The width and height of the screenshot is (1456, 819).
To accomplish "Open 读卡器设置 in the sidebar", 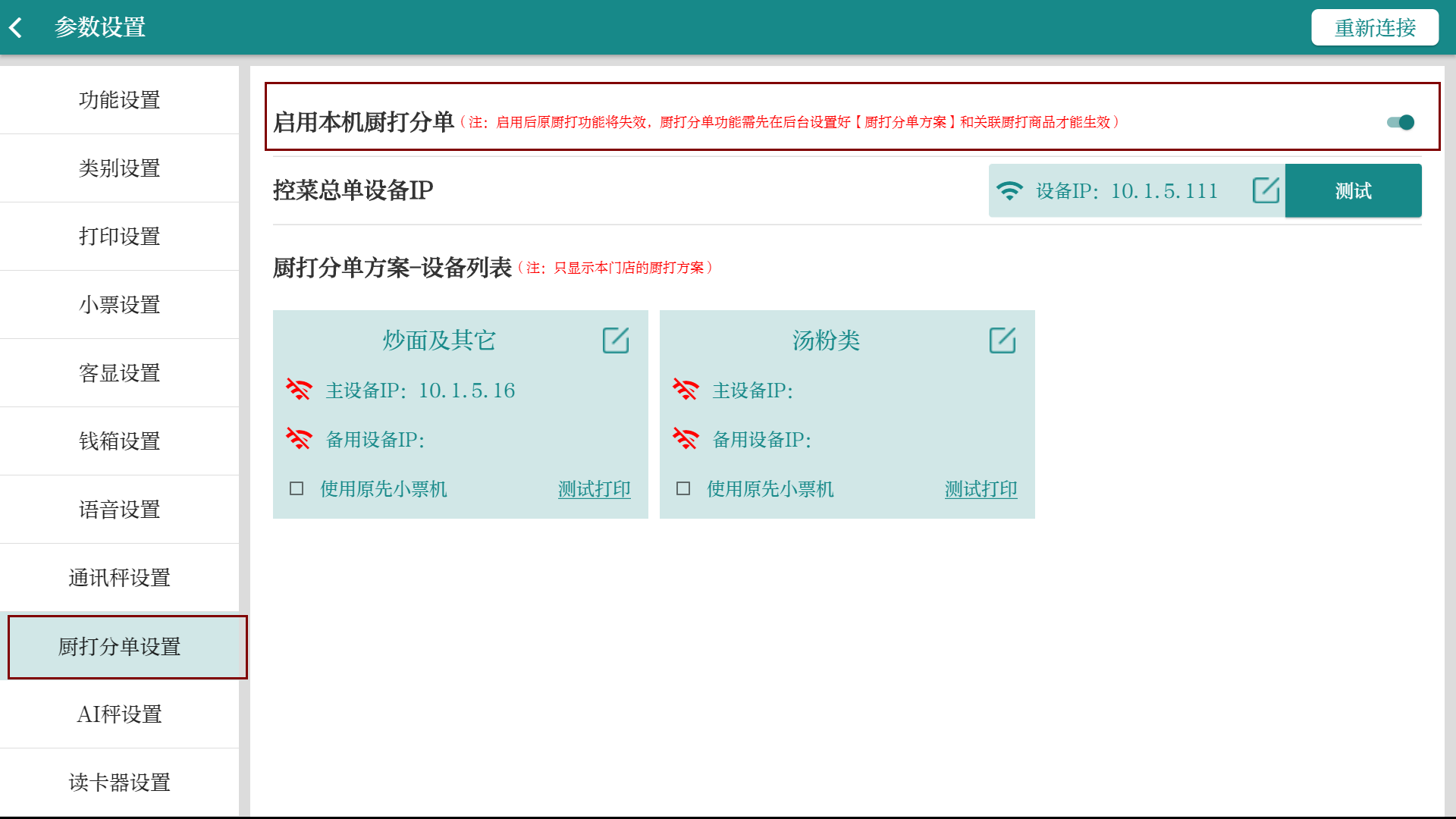I will (x=119, y=783).
